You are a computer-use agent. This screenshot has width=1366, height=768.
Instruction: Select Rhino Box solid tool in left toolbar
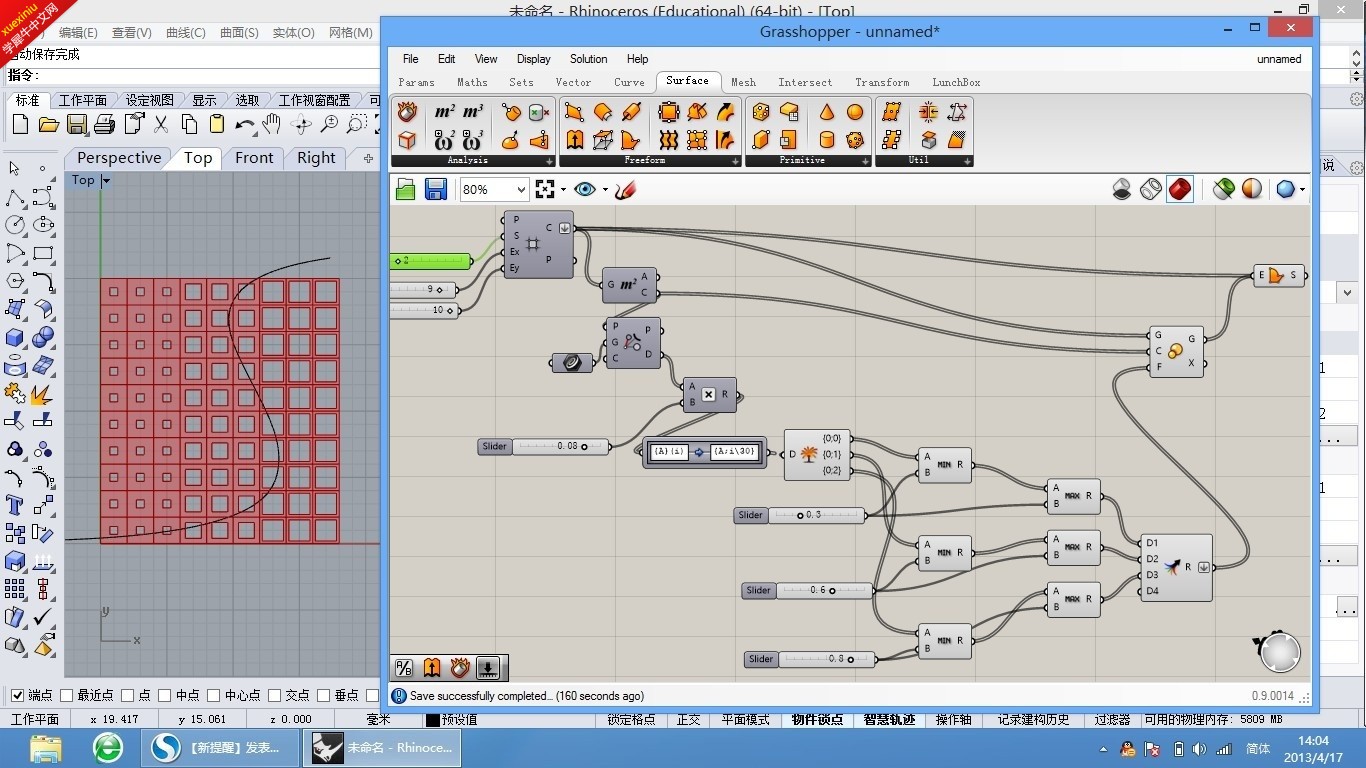(x=15, y=337)
